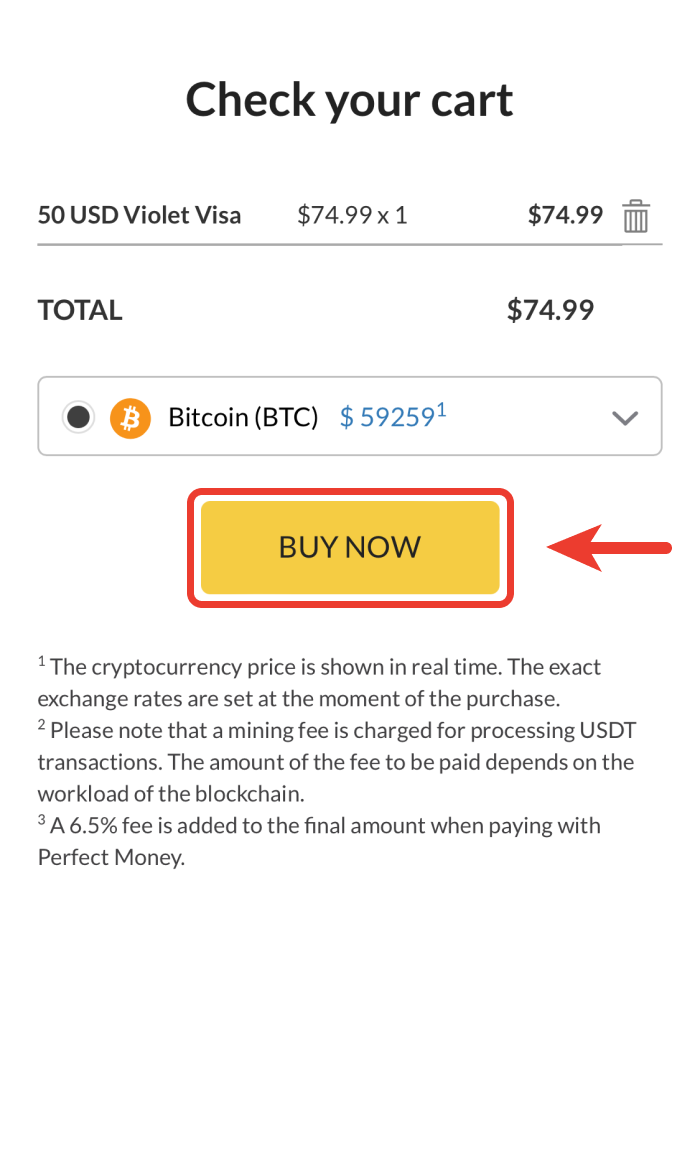Expand the payment method chevron
The image size is (700, 1175).
(x=625, y=418)
